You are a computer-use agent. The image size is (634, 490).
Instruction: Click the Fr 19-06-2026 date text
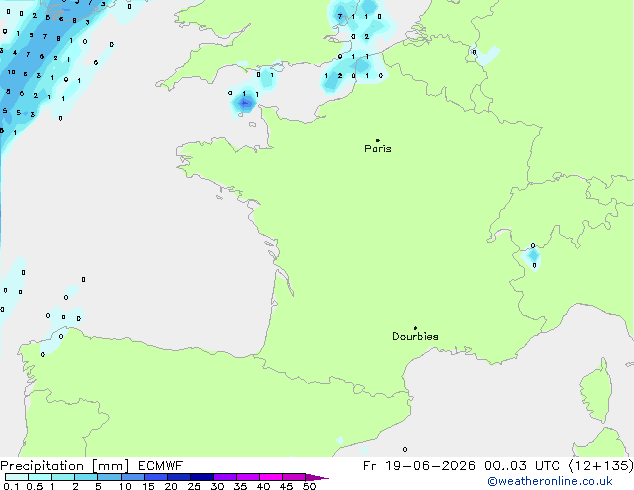419,466
